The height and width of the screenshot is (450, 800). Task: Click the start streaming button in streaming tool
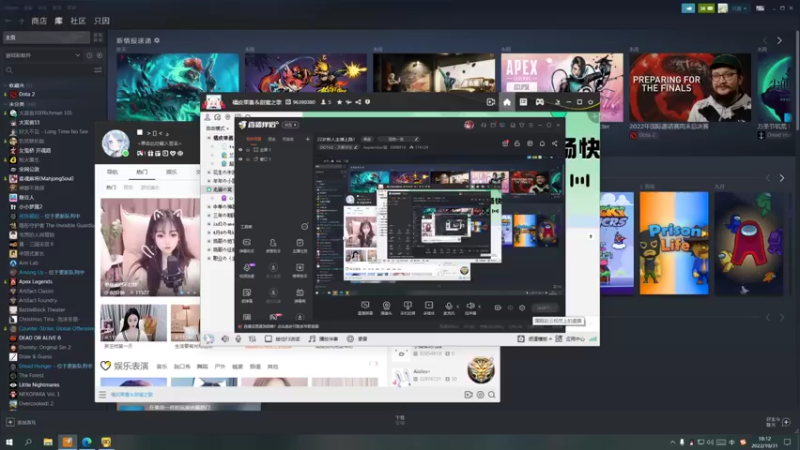click(544, 308)
